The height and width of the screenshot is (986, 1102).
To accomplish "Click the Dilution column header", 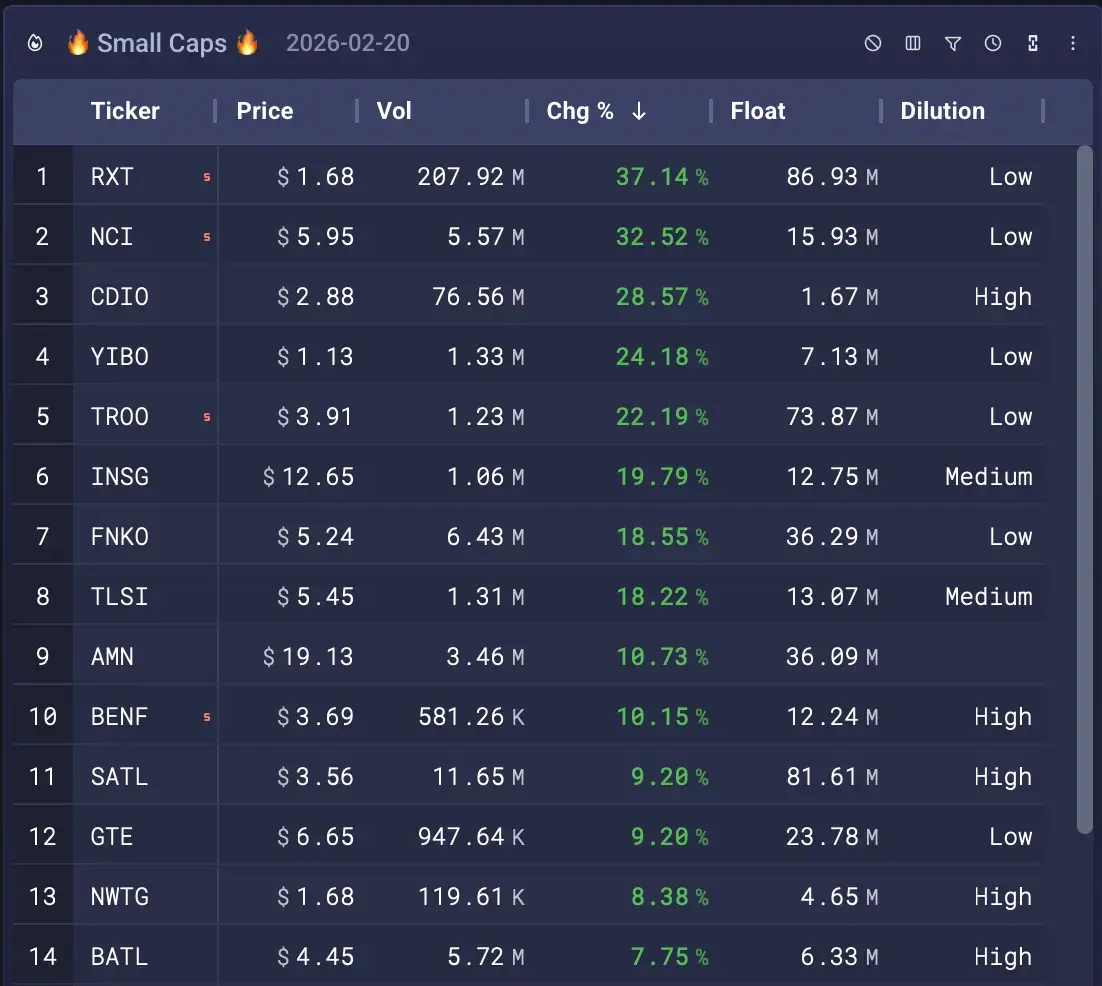I will click(942, 112).
